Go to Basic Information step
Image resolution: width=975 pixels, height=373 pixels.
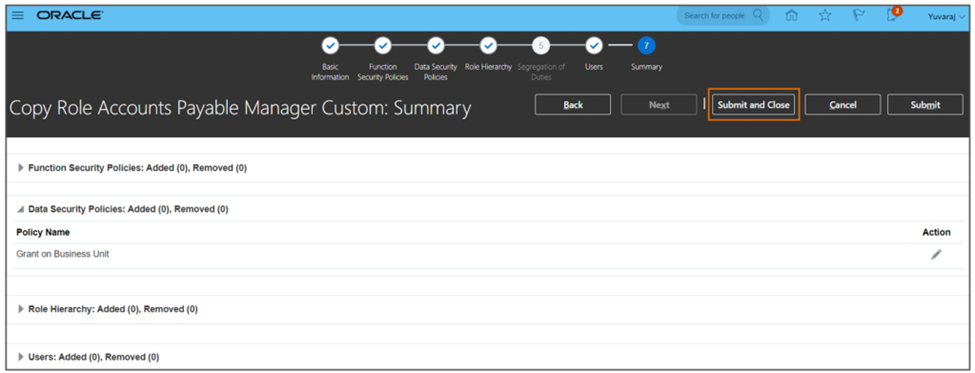tap(330, 45)
